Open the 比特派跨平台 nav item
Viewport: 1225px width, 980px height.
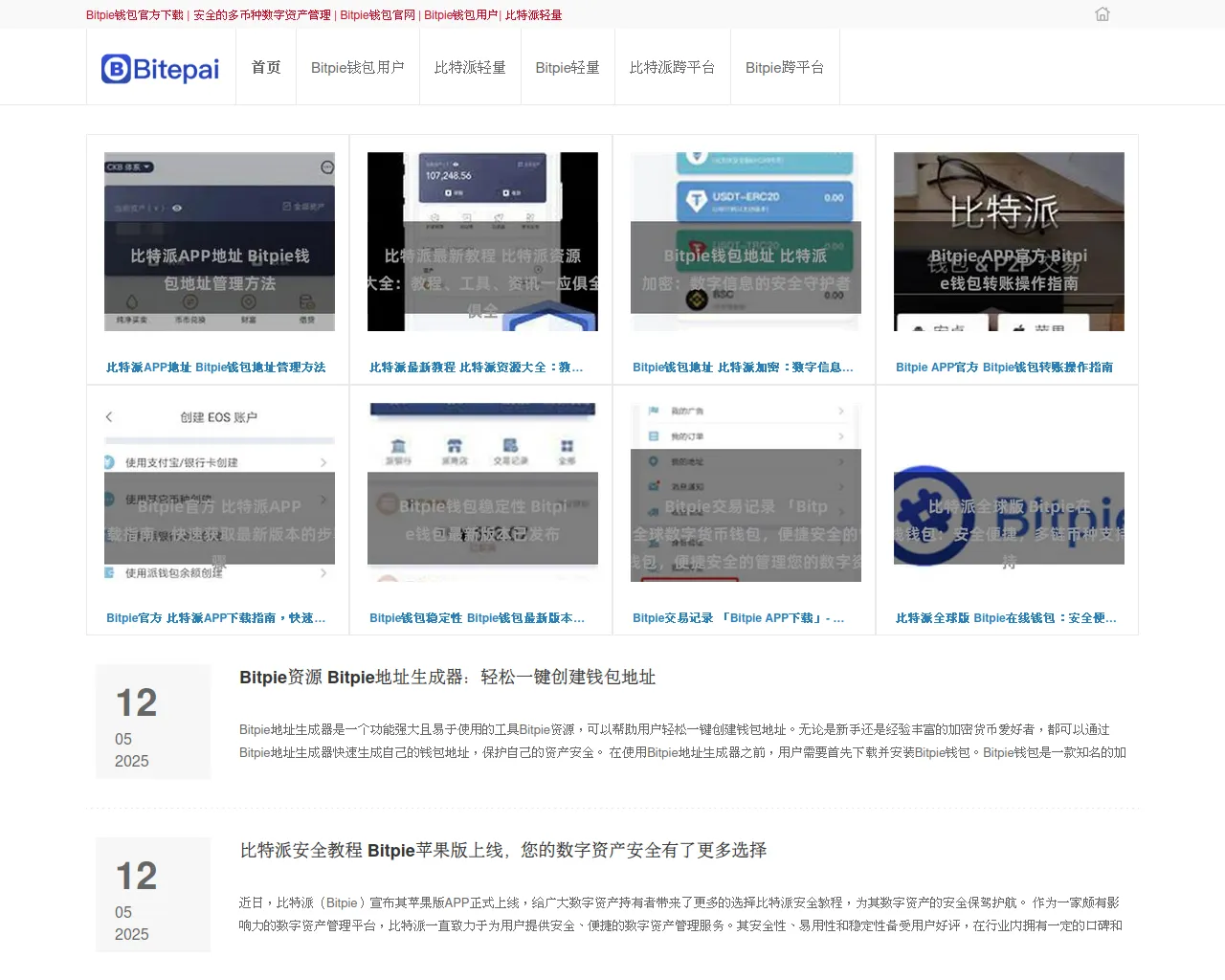point(672,67)
